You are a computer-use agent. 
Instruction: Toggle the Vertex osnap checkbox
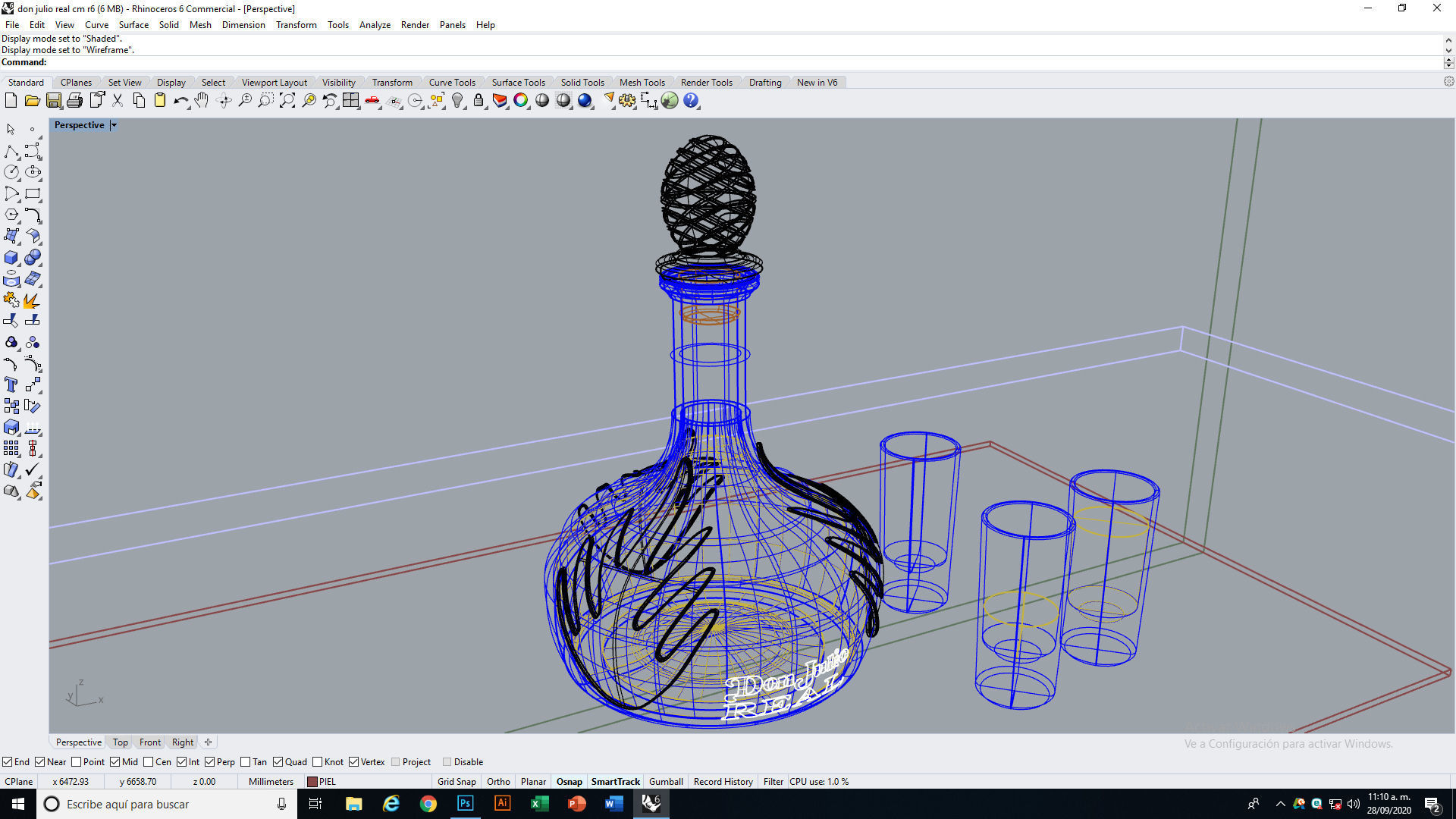354,762
